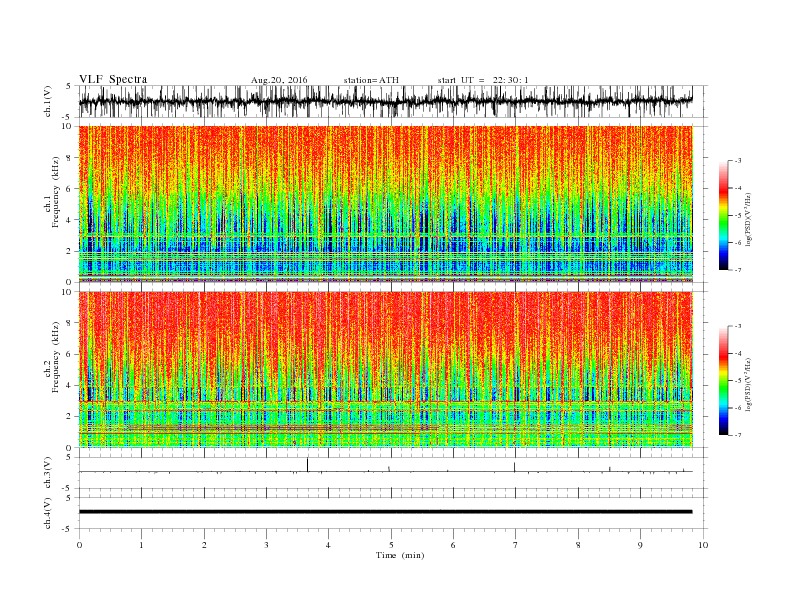
Task: Click time axis tick label '9'
Action: click(x=640, y=545)
